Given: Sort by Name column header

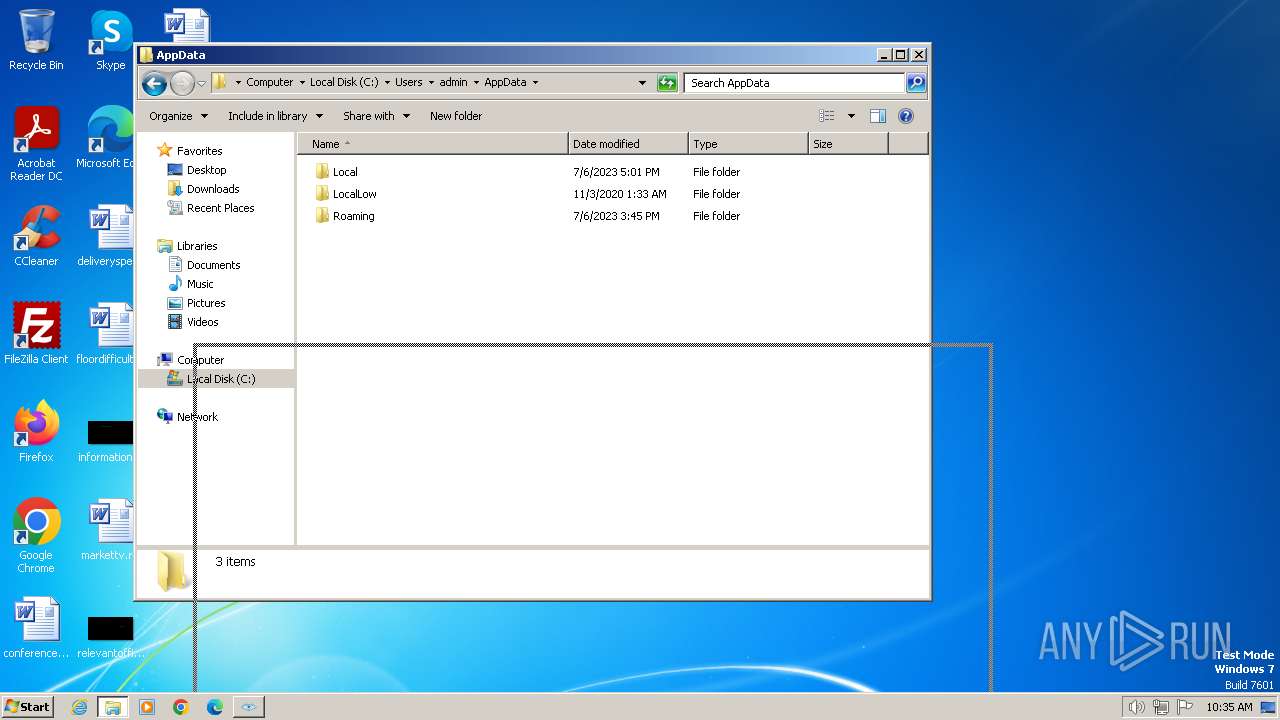Looking at the screenshot, I should point(432,144).
